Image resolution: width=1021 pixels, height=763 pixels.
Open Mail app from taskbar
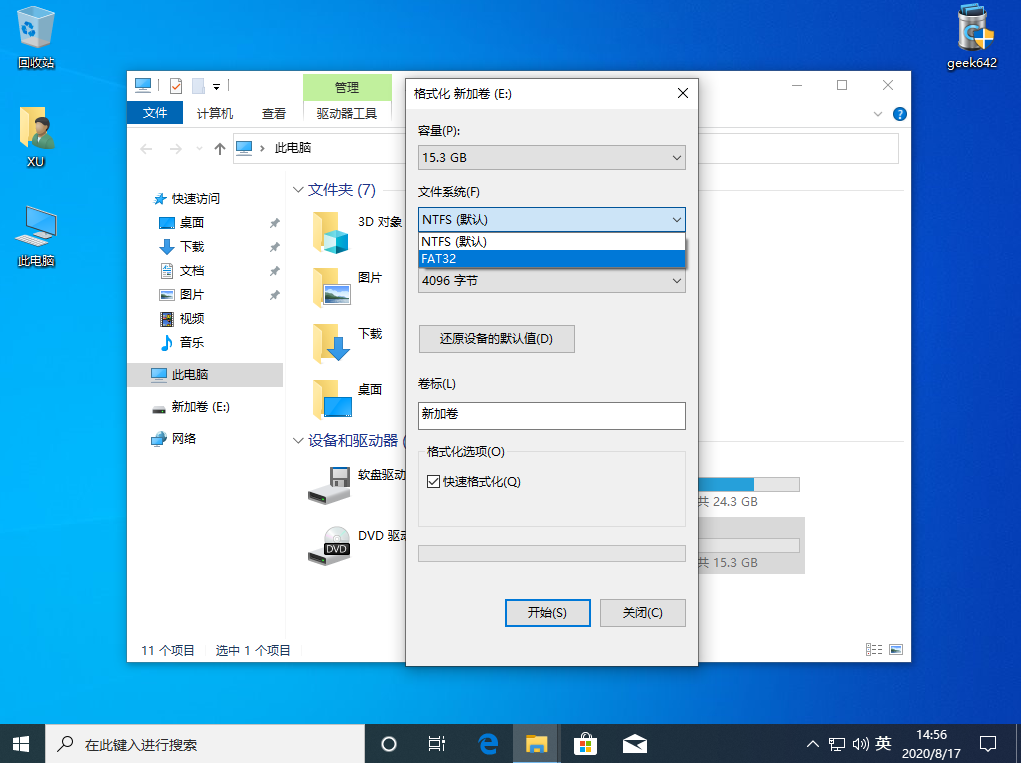click(x=634, y=743)
